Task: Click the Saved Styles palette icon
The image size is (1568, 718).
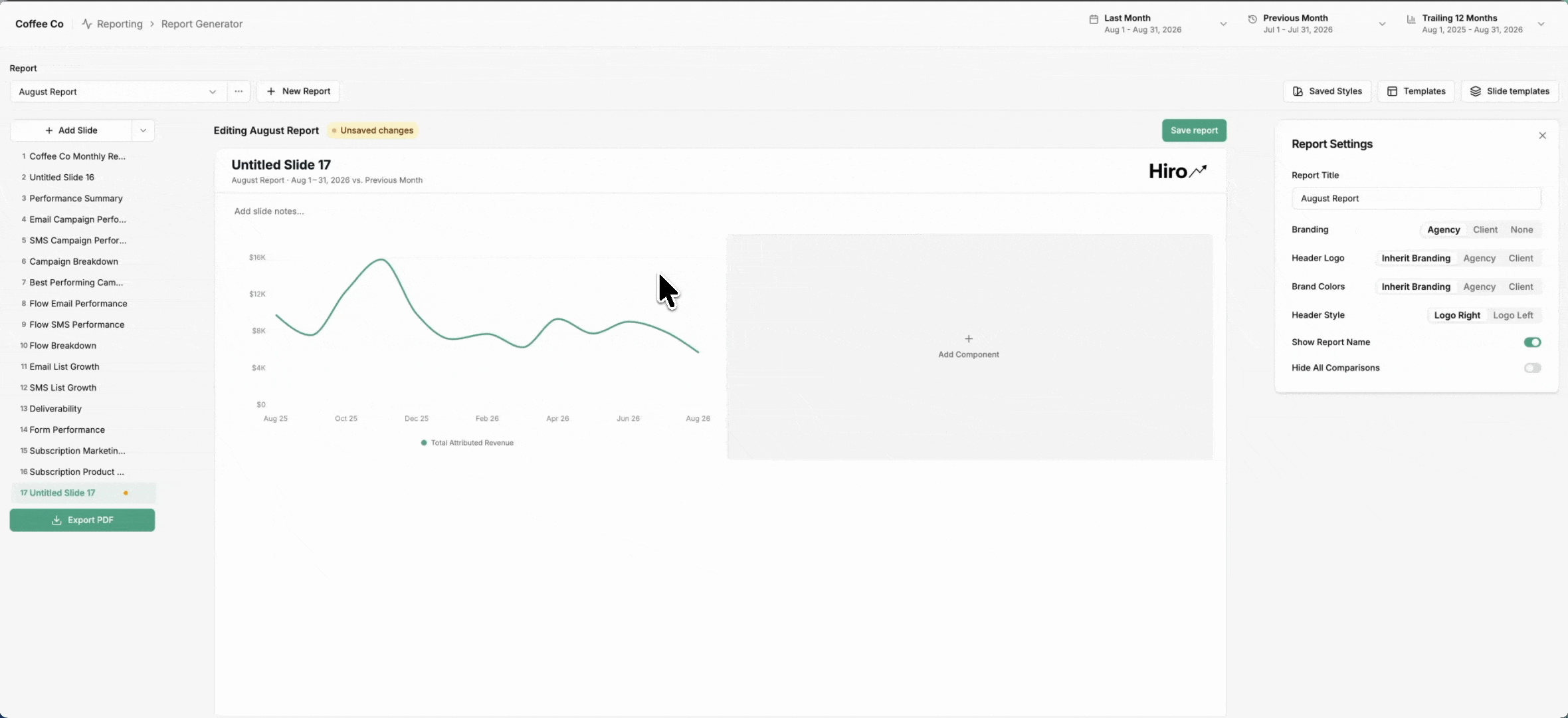Action: coord(1298,91)
